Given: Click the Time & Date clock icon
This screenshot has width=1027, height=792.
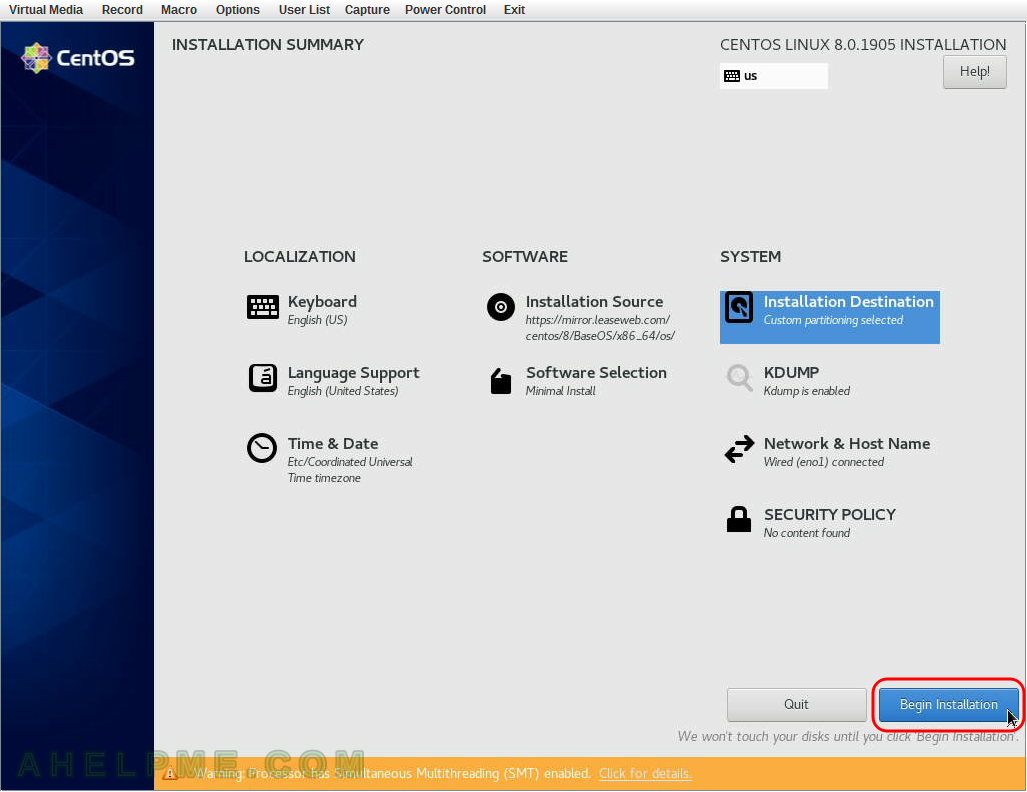Looking at the screenshot, I should tap(262, 448).
